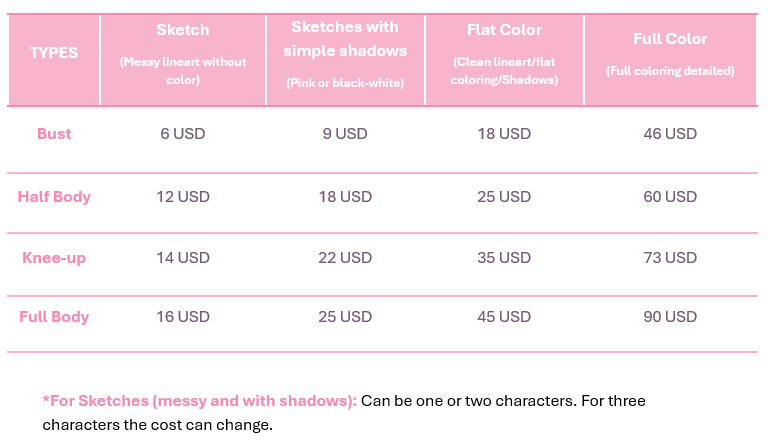Select the 35 USD Knee-up flat color price
Screen dimensions: 768x447
pyautogui.click(x=505, y=258)
